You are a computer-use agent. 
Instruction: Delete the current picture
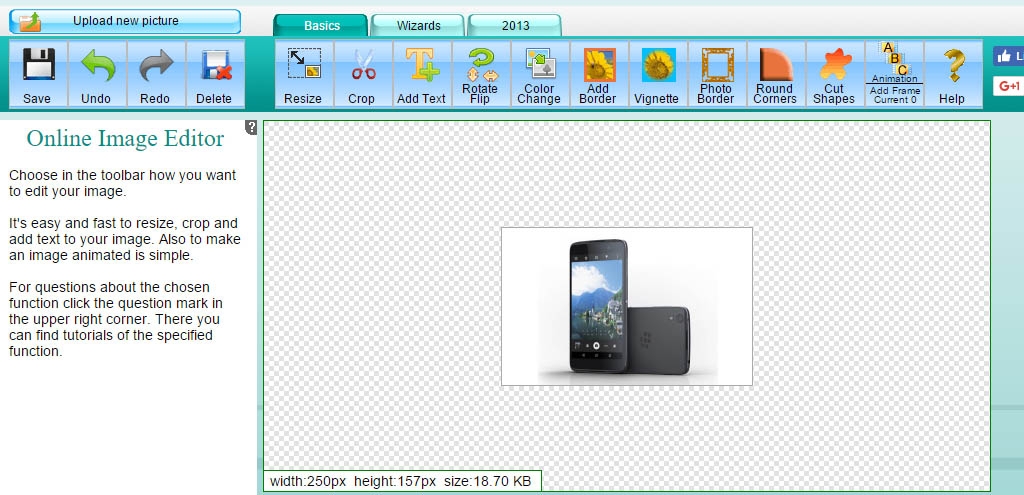click(215, 74)
